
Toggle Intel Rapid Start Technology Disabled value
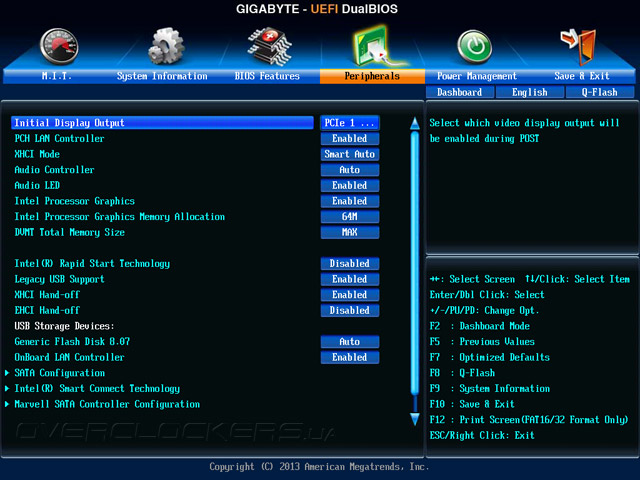click(x=349, y=263)
